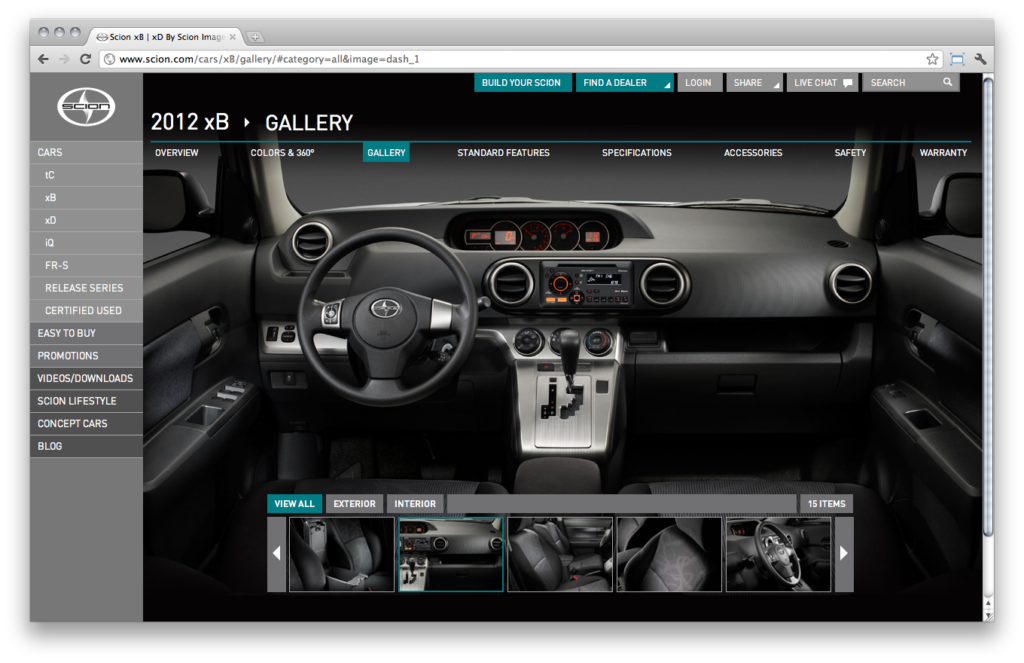The width and height of the screenshot is (1024, 663).
Task: Click the 2012 xB breadcrumb title
Action: (x=190, y=122)
